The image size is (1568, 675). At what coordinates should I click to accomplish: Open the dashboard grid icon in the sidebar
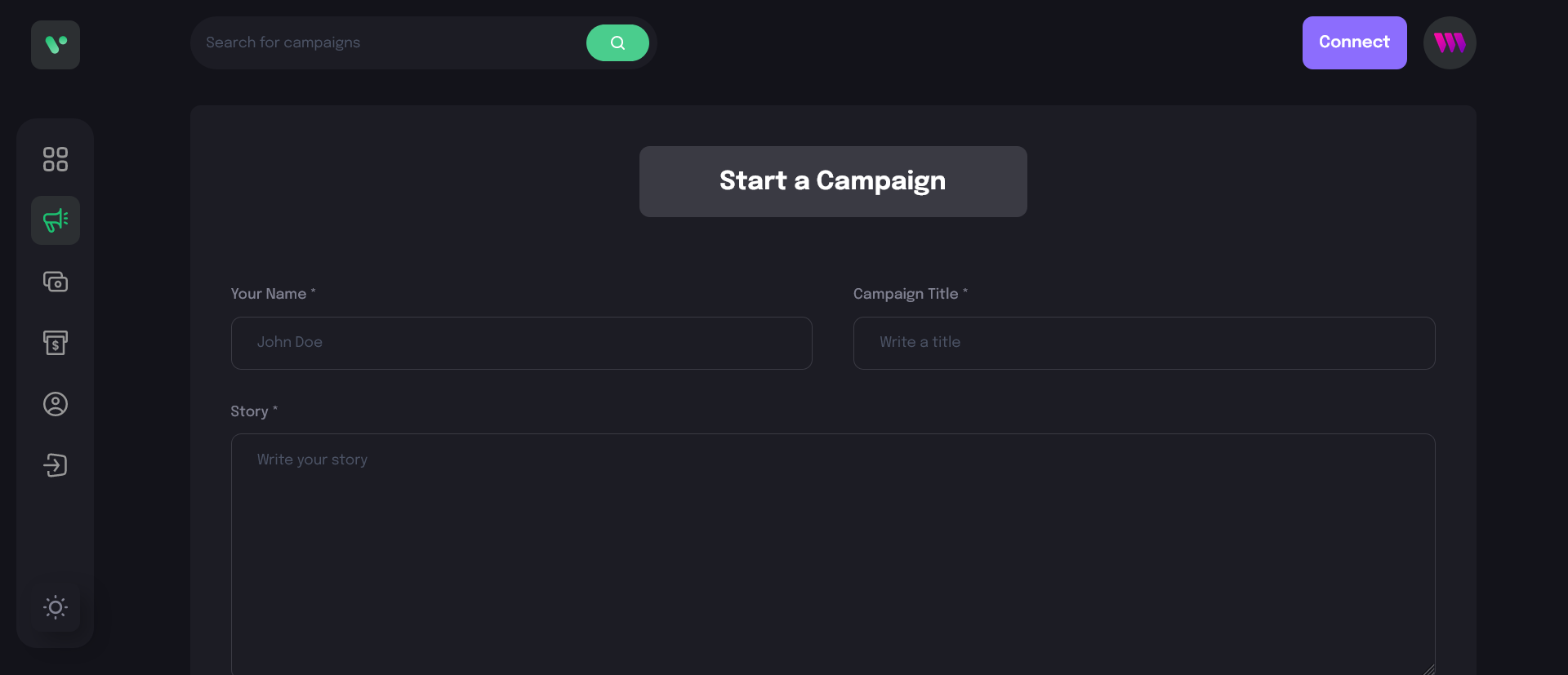click(x=56, y=159)
